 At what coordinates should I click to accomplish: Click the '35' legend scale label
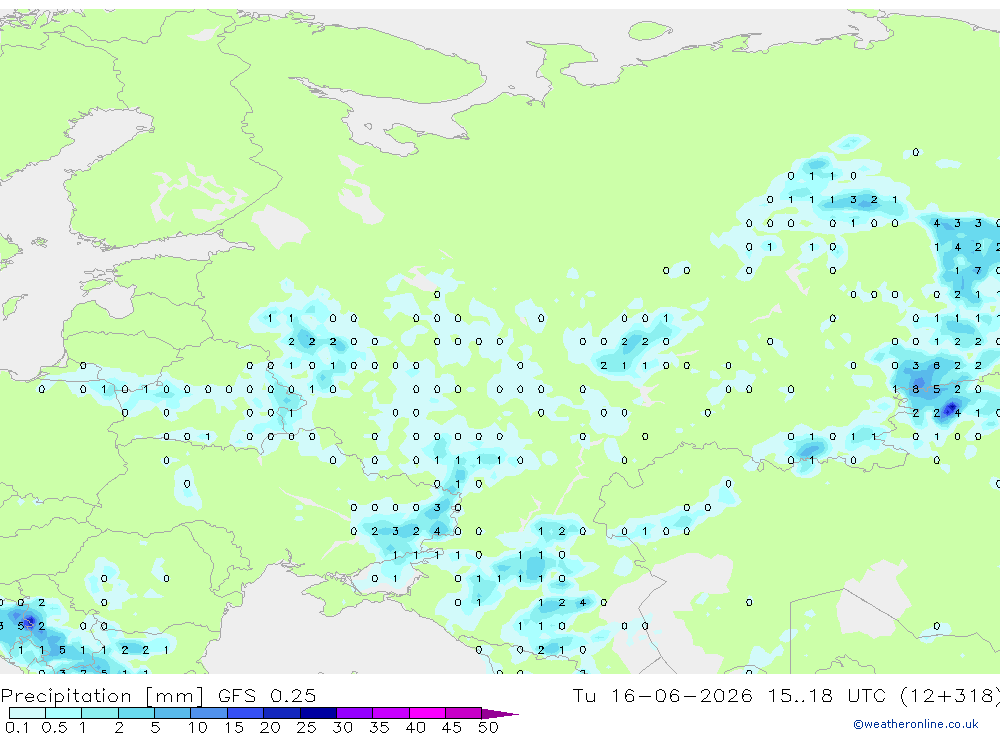click(x=379, y=727)
